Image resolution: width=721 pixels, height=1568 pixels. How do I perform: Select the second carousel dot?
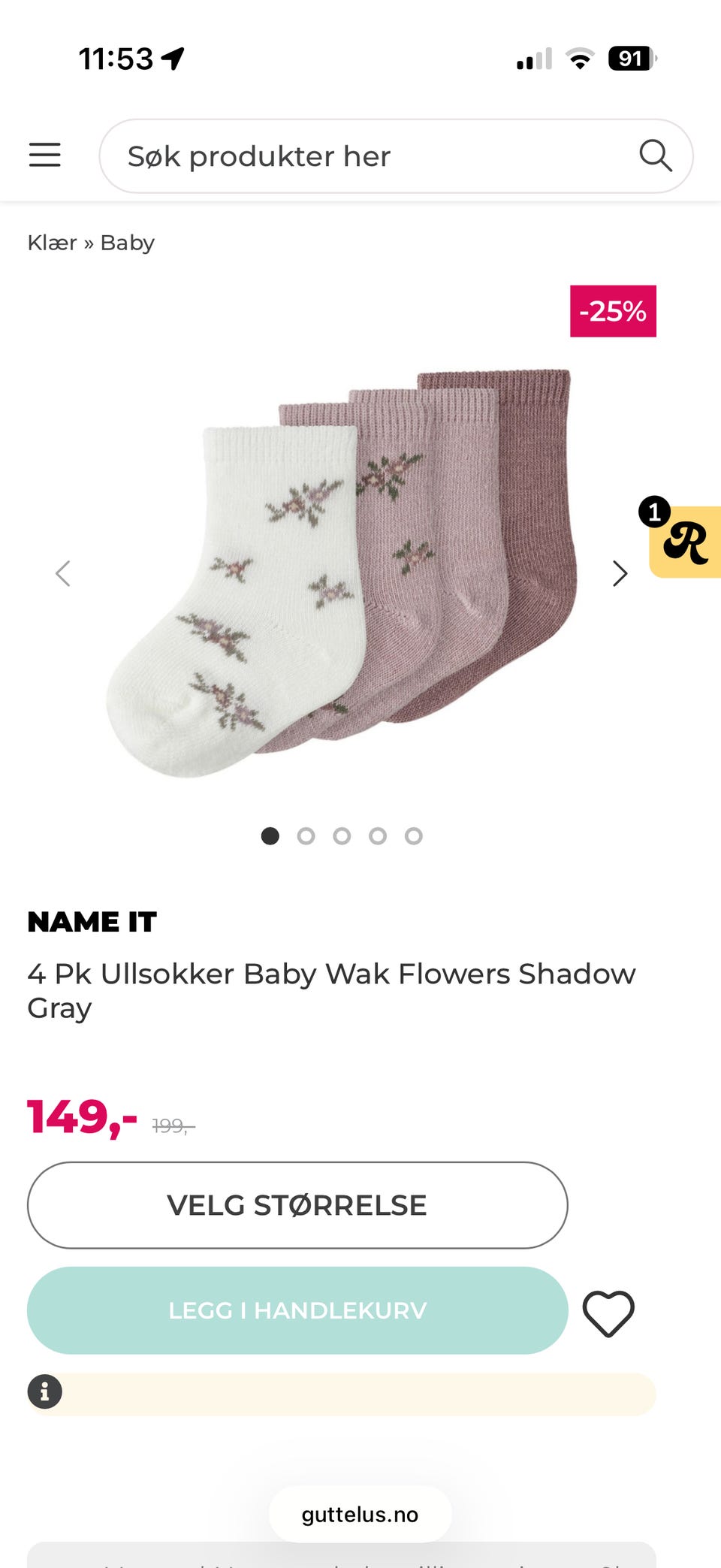click(306, 835)
